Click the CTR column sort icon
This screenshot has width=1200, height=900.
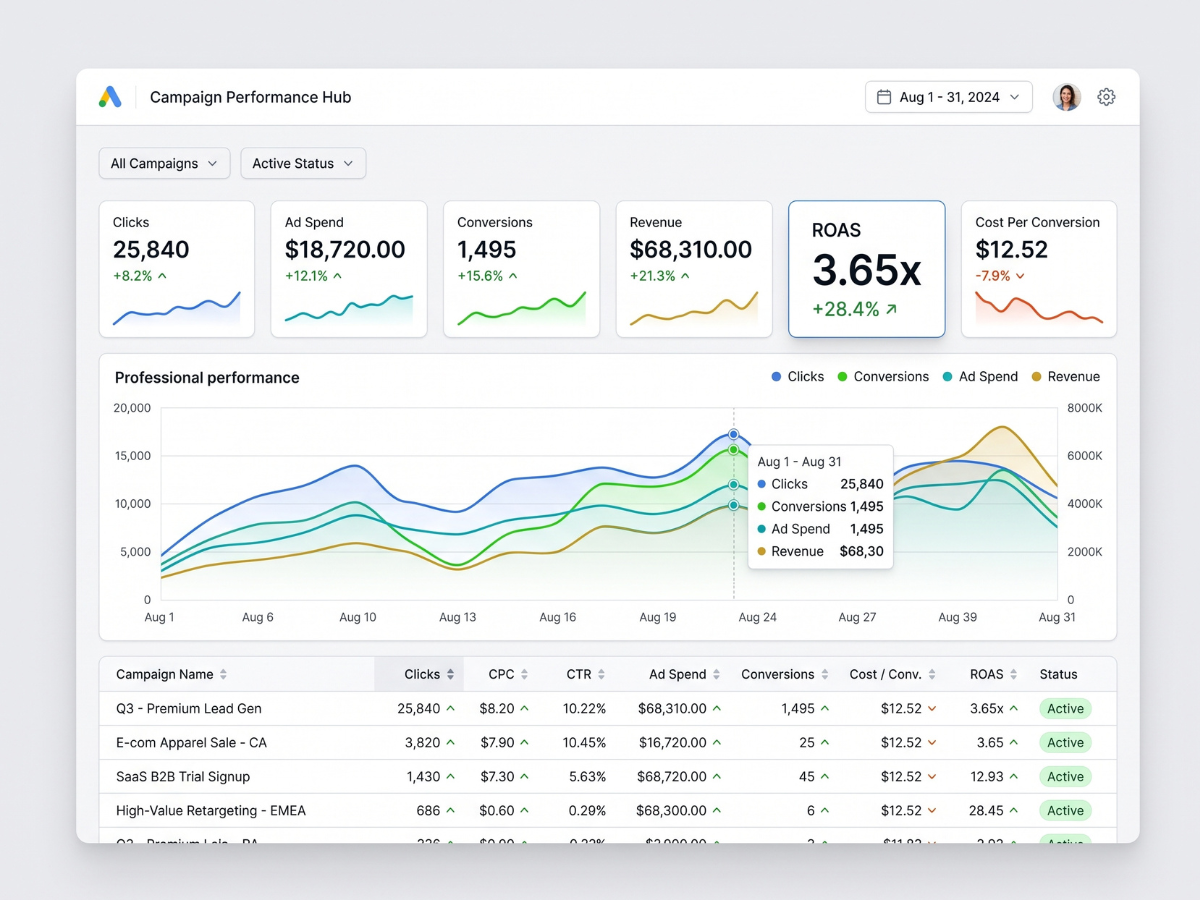[601, 675]
